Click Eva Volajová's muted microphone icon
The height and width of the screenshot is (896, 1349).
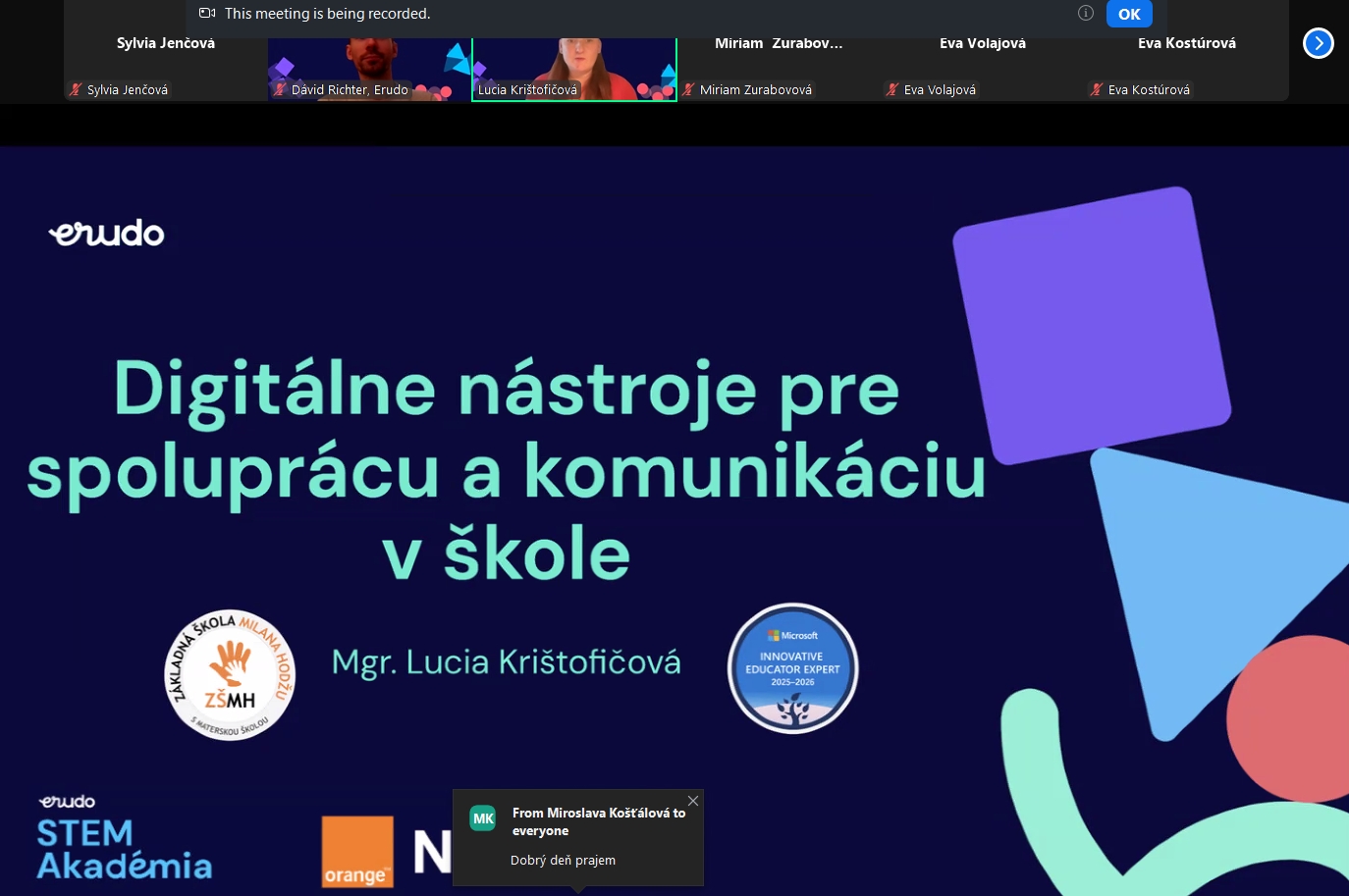(x=892, y=89)
